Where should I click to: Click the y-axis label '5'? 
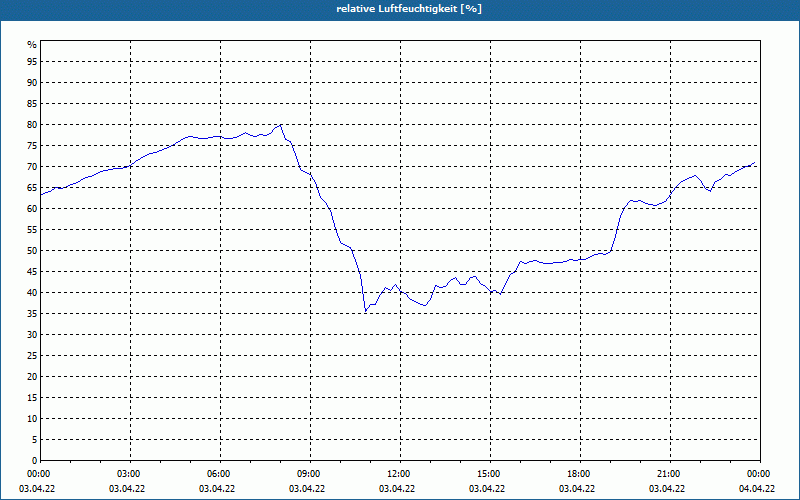(35, 439)
